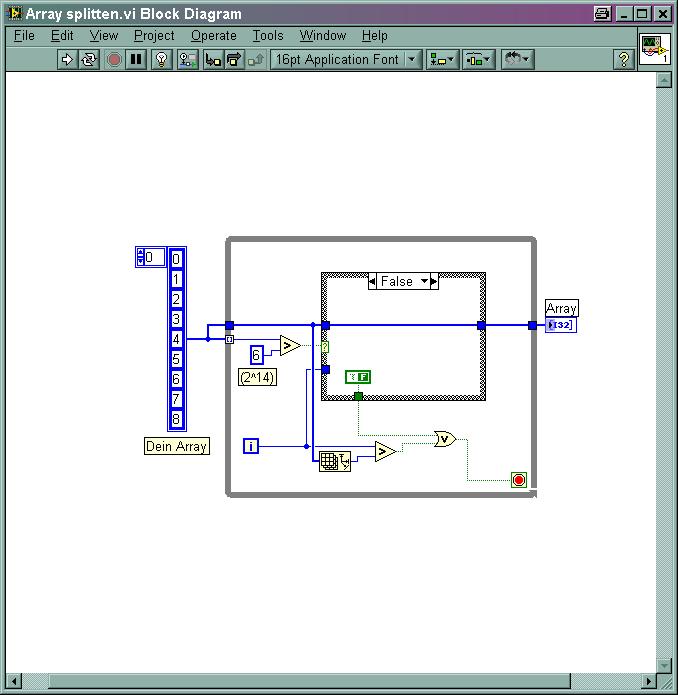Image resolution: width=678 pixels, height=695 pixels.
Task: Show Context Help question mark
Action: 623,59
